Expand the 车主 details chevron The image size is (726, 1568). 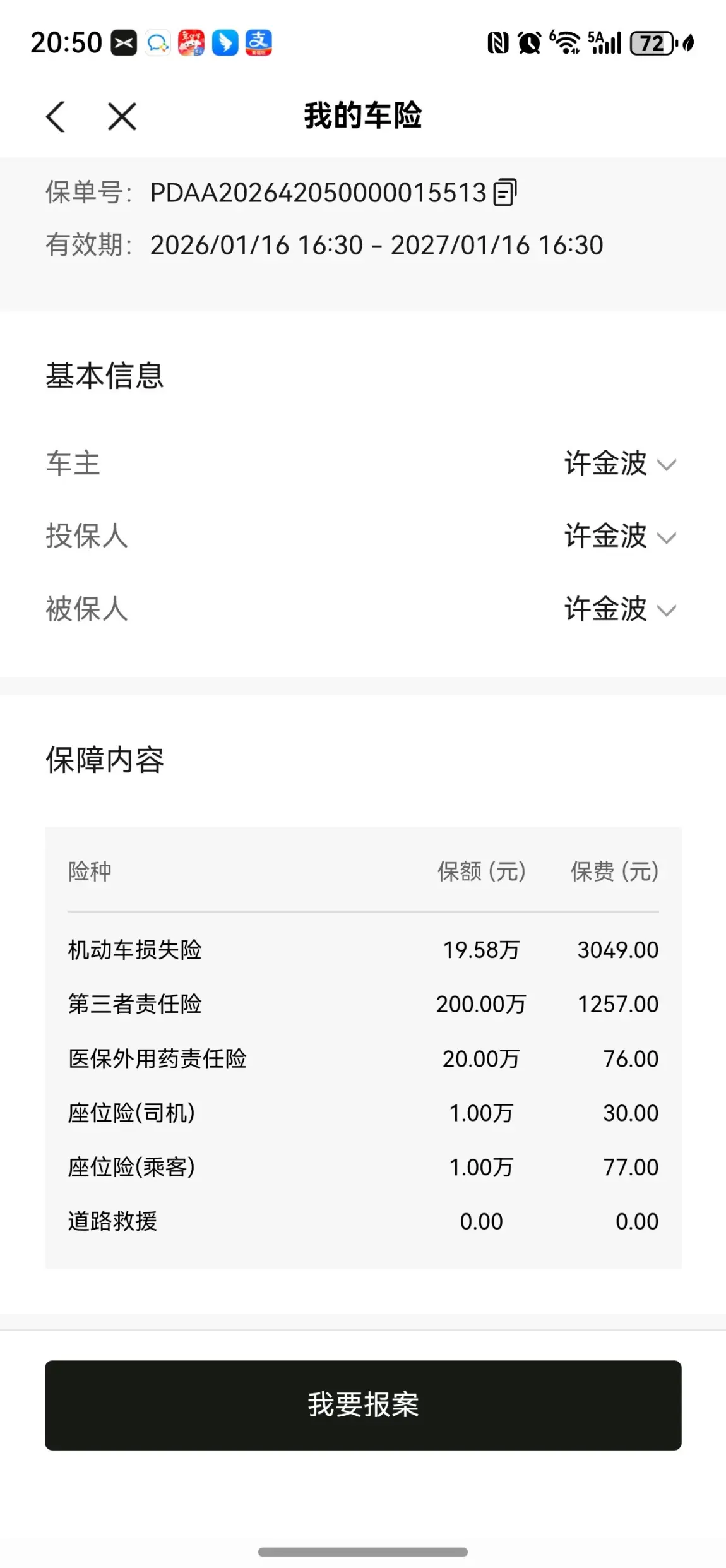(x=667, y=465)
